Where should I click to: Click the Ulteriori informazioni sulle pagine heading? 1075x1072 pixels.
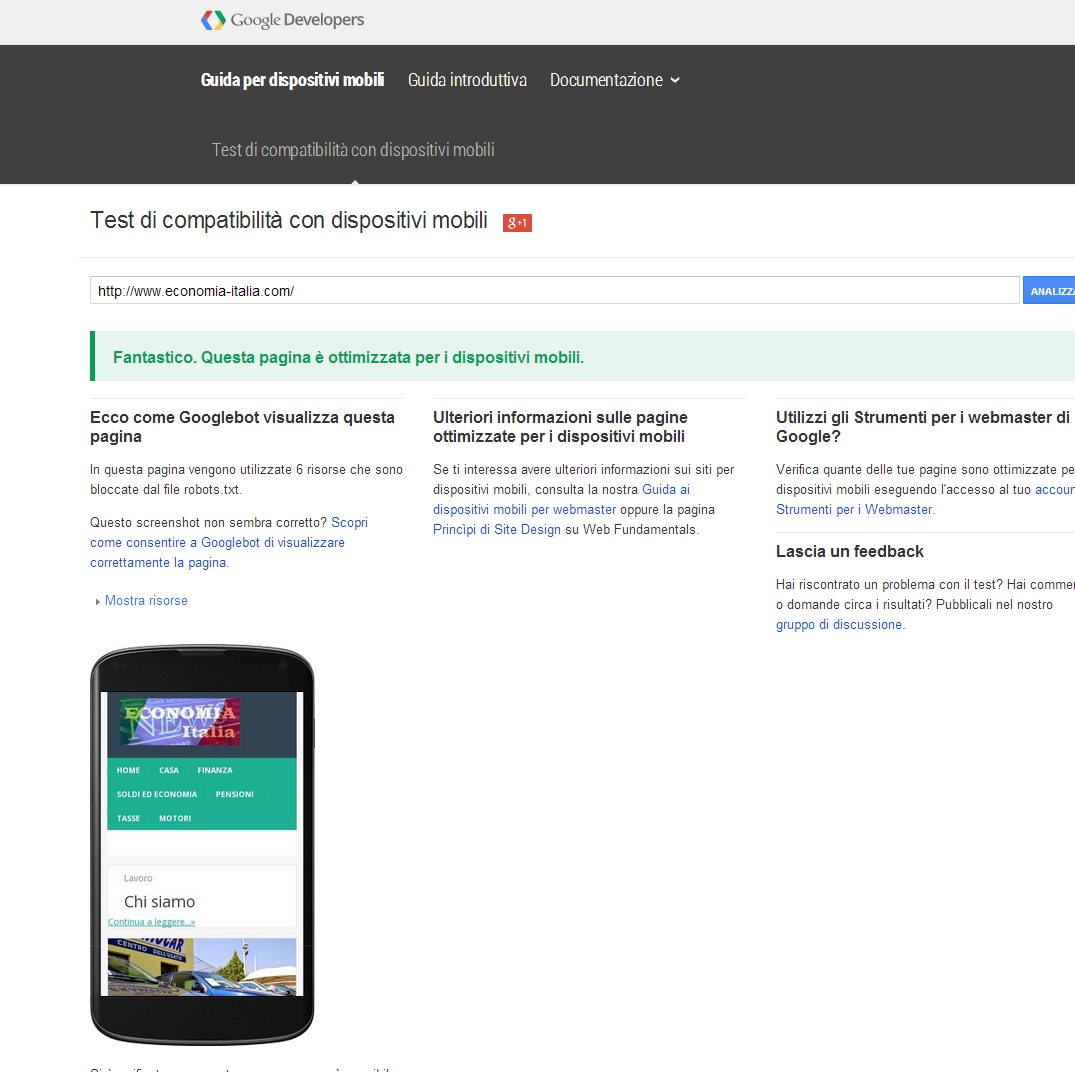(561, 427)
